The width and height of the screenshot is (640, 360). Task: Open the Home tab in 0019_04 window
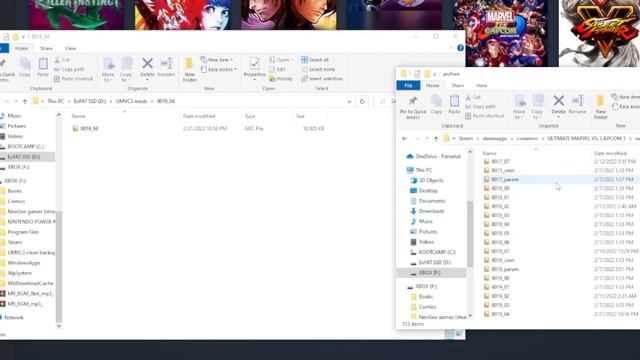21,49
